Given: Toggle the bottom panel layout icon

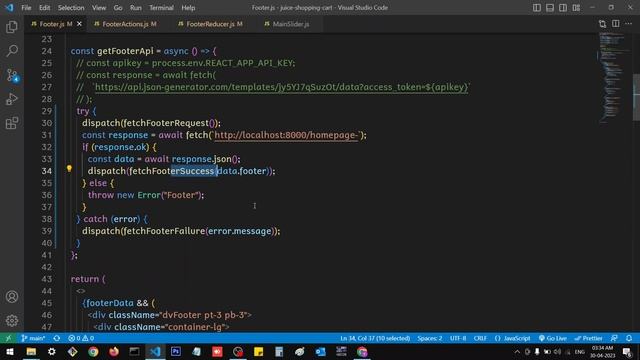Looking at the screenshot, I should pos(550,8).
